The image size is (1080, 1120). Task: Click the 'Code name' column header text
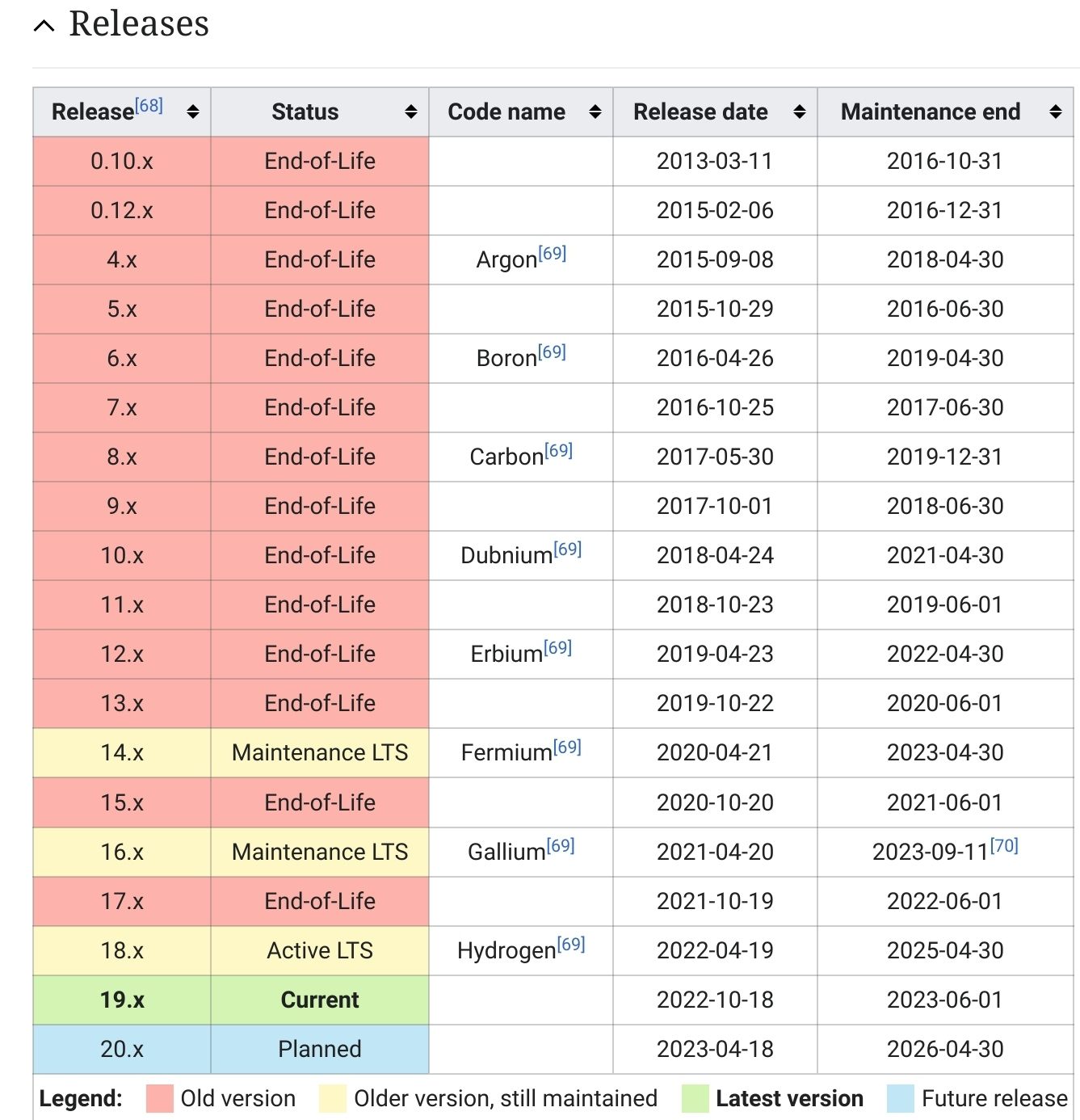point(506,112)
